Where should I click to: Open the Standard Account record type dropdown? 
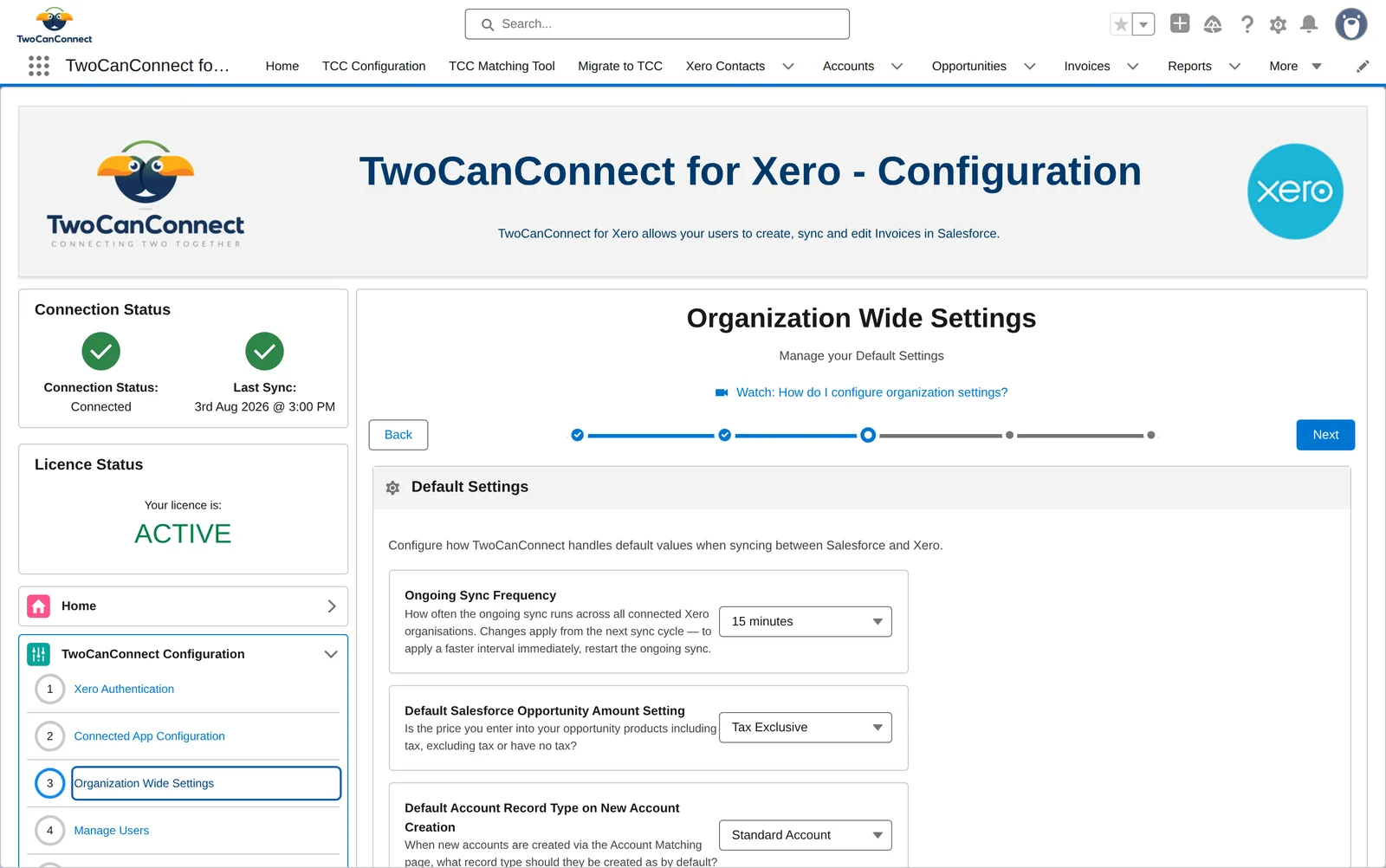point(805,835)
